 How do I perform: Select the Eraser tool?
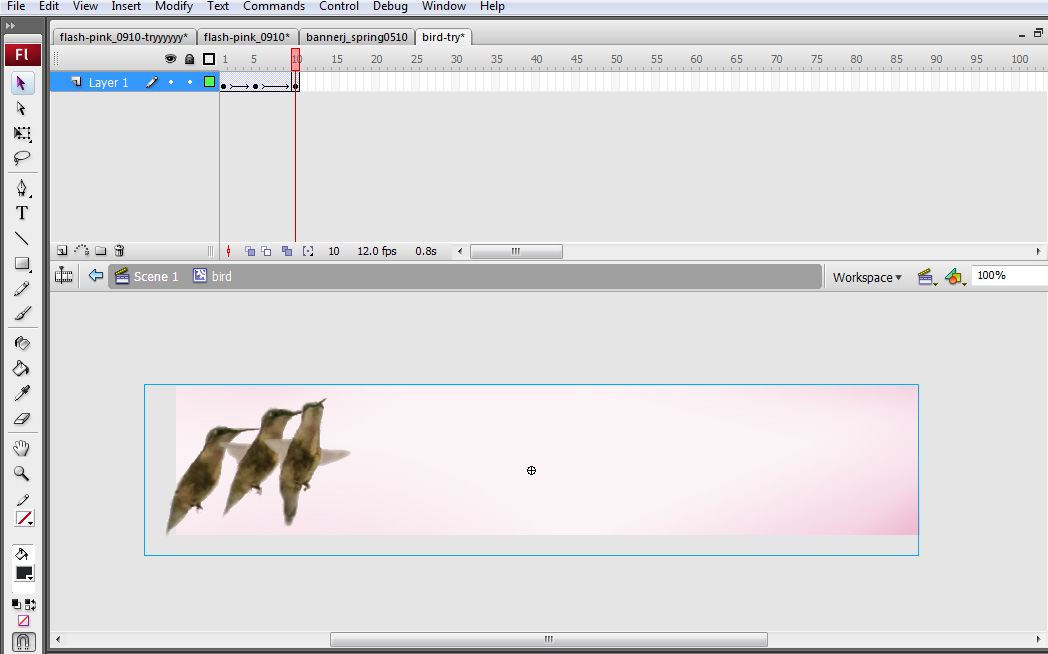(x=21, y=419)
